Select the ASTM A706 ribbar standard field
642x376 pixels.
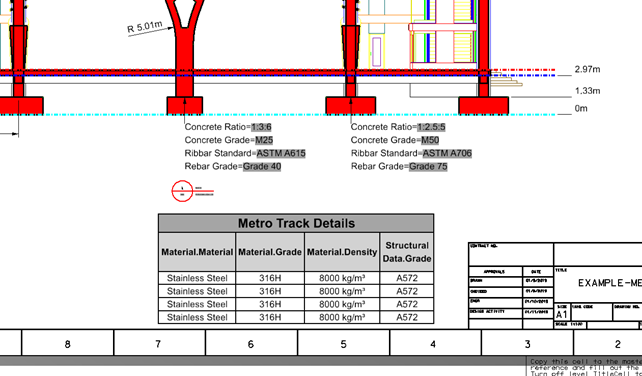pos(447,153)
